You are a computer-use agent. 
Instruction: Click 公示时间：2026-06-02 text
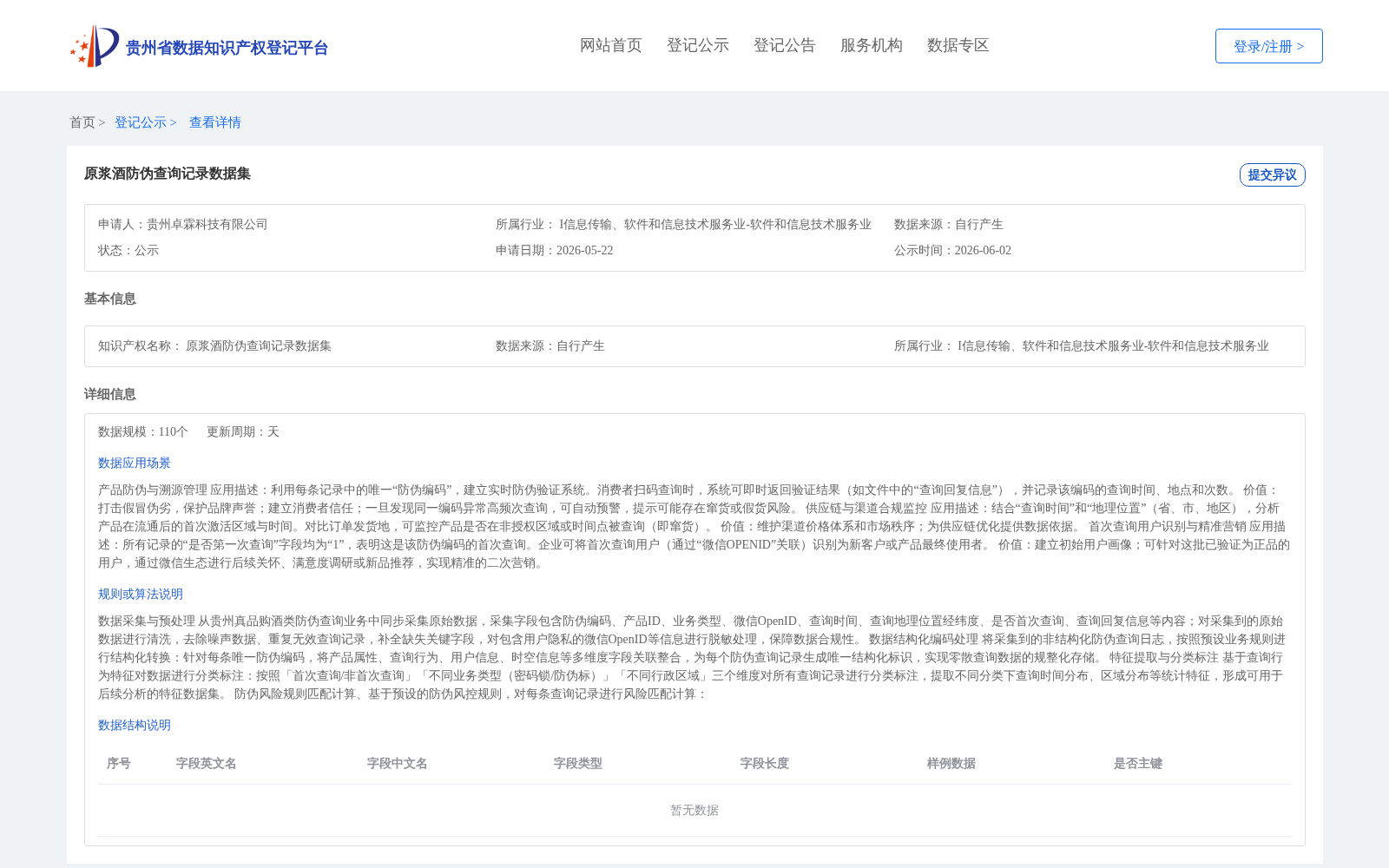tap(952, 250)
